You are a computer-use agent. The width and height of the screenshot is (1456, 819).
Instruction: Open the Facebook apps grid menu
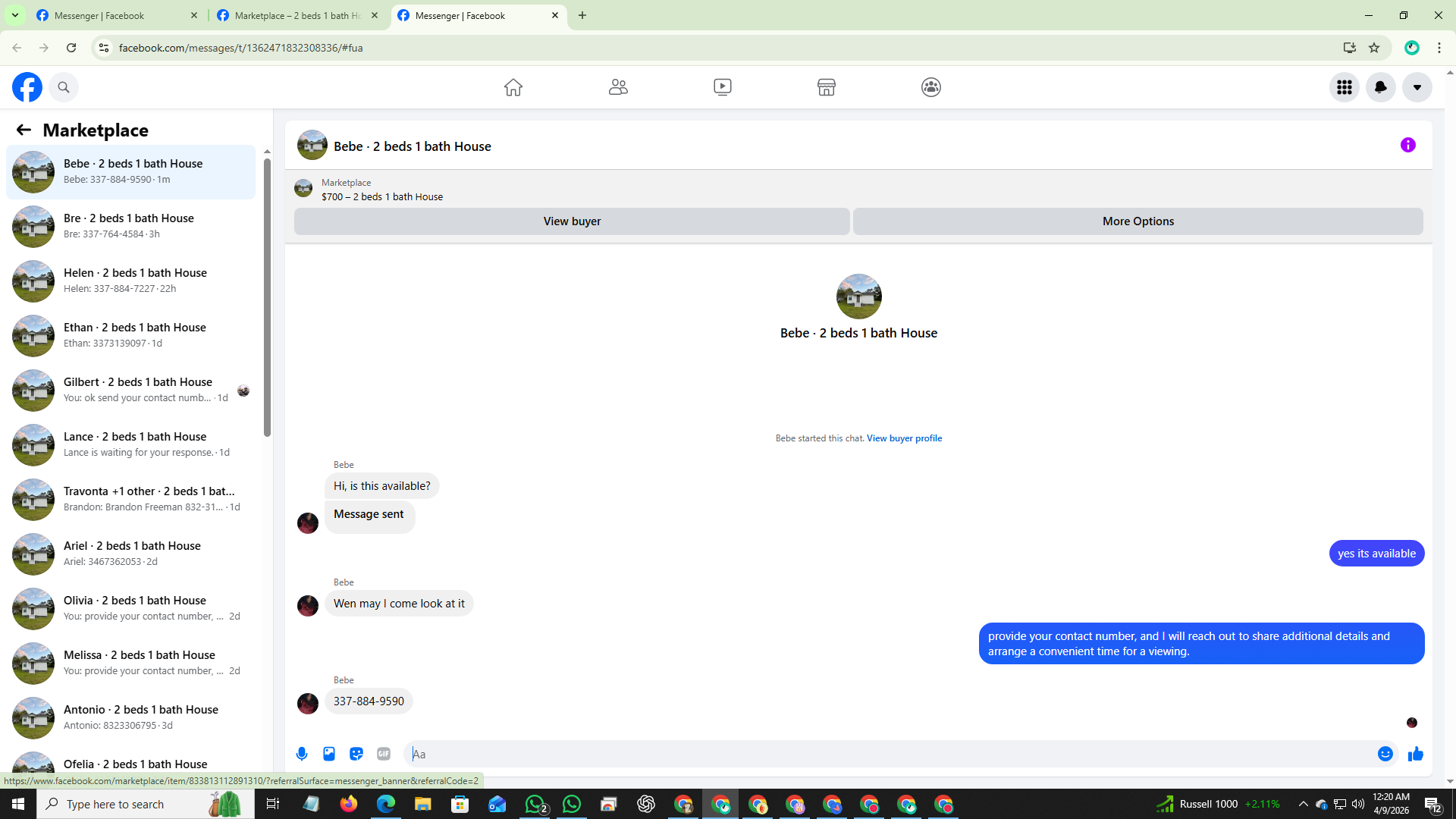coord(1345,87)
